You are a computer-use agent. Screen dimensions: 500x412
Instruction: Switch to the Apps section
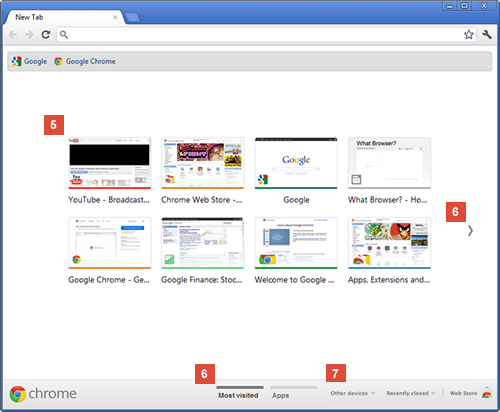pyautogui.click(x=280, y=395)
